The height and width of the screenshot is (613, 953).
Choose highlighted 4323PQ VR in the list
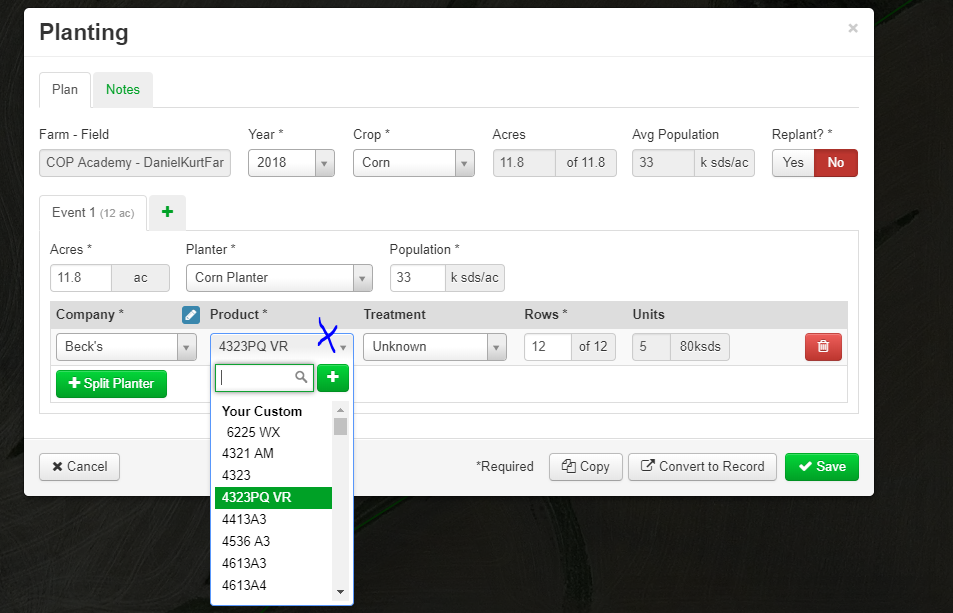coord(274,498)
